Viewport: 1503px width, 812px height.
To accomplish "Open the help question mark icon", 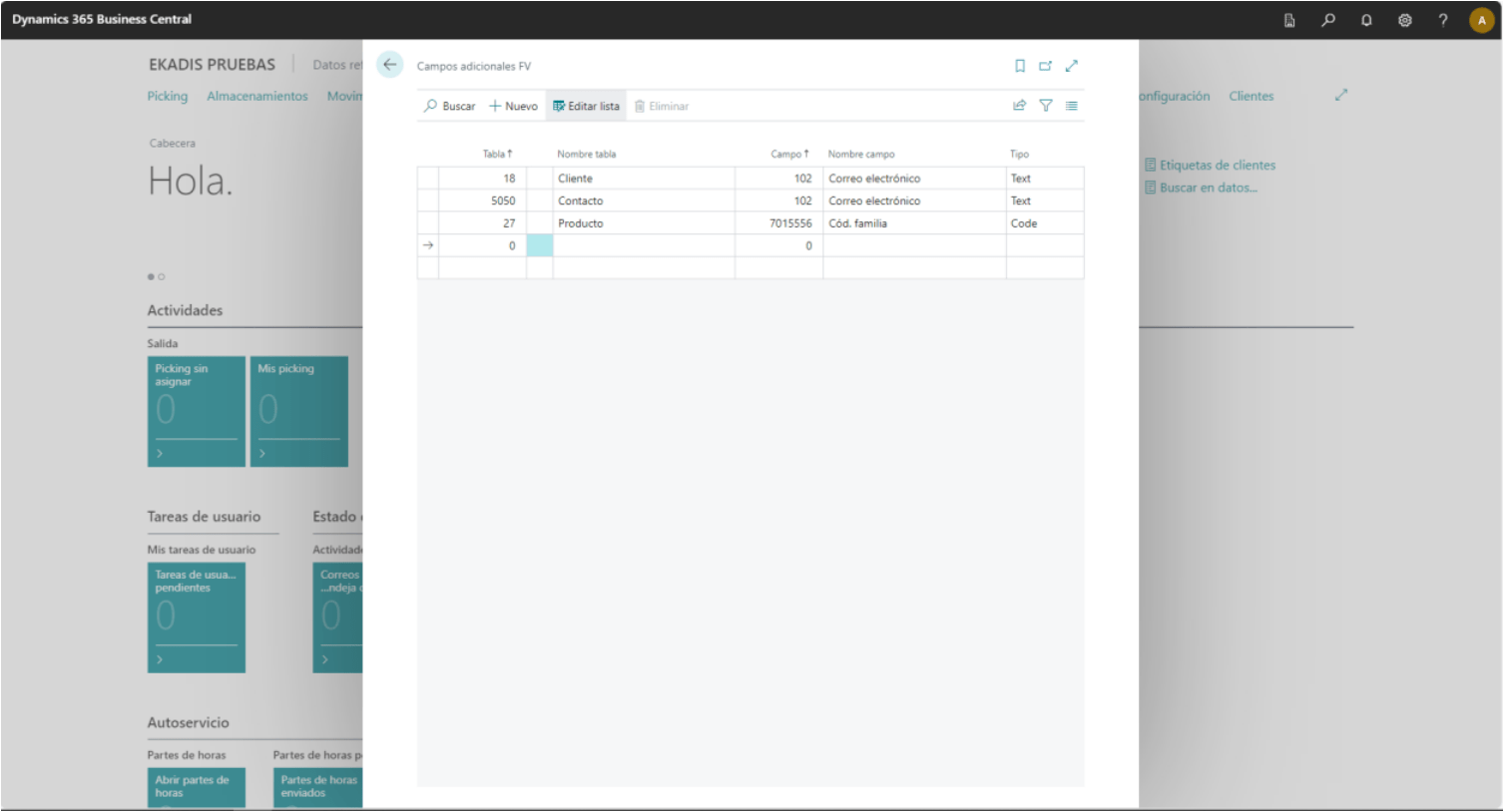I will click(1442, 20).
